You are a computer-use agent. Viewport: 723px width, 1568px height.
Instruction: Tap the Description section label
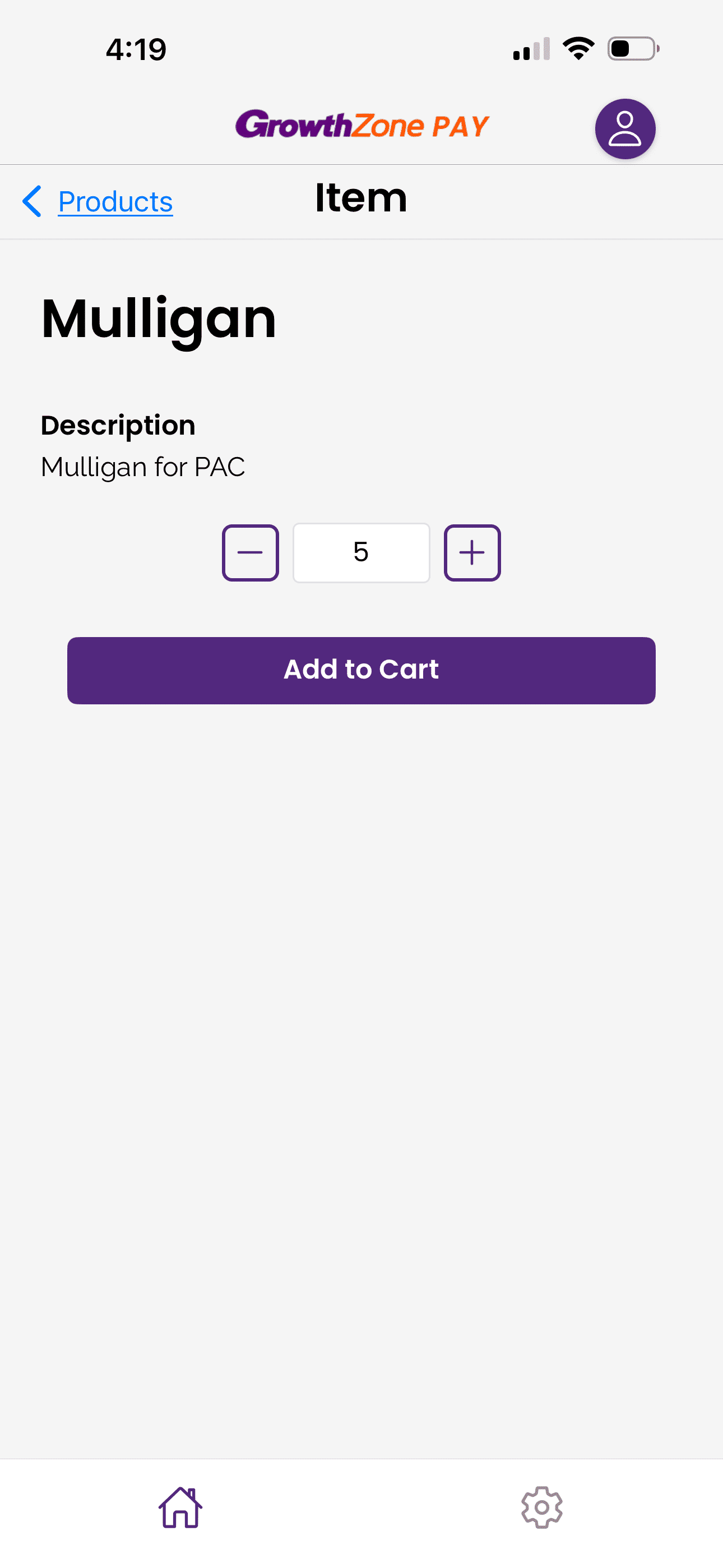tap(118, 426)
